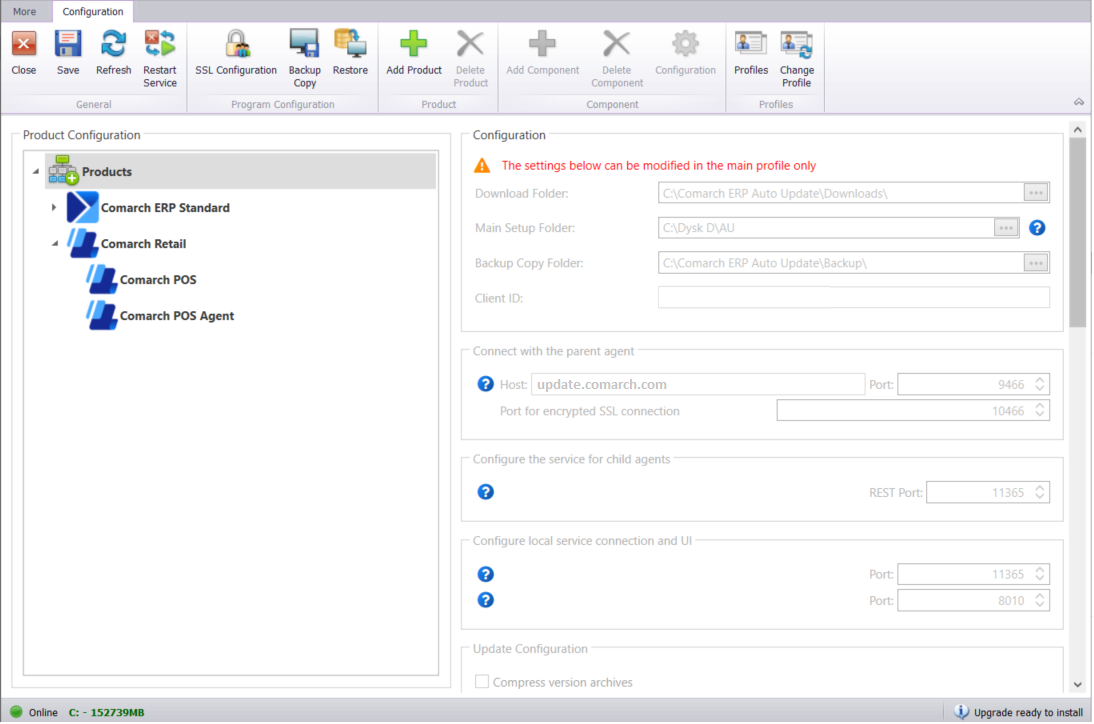The image size is (1094, 724).
Task: Save configuration with the floppy disk icon
Action: pyautogui.click(x=68, y=45)
